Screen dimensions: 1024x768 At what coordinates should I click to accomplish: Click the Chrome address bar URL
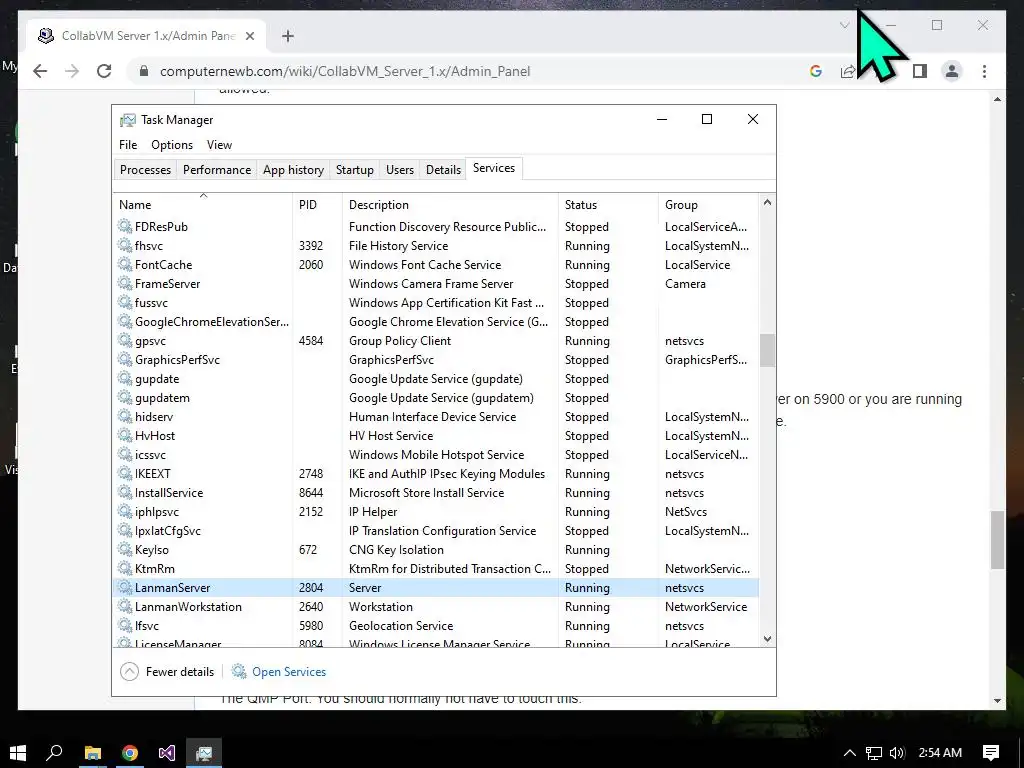tap(345, 71)
